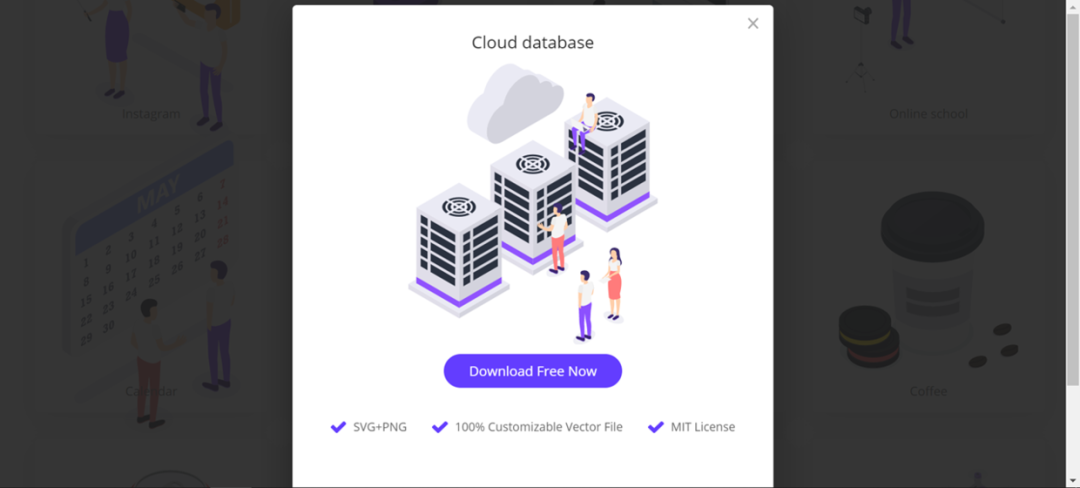Close the Cloud database popup
The image size is (1080, 488).
(x=753, y=23)
